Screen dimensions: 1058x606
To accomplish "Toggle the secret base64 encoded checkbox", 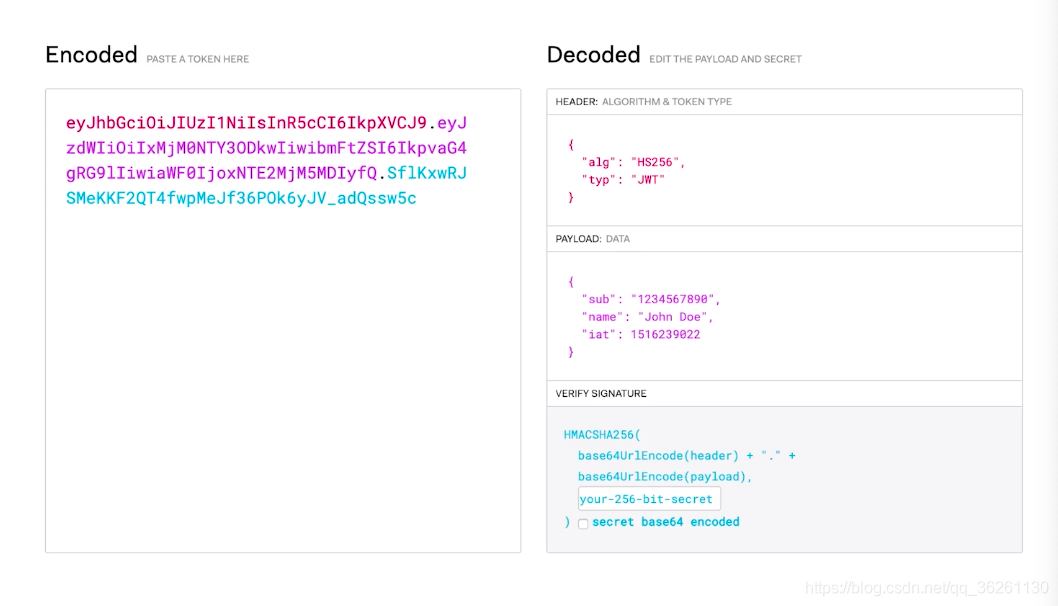I will tap(583, 523).
